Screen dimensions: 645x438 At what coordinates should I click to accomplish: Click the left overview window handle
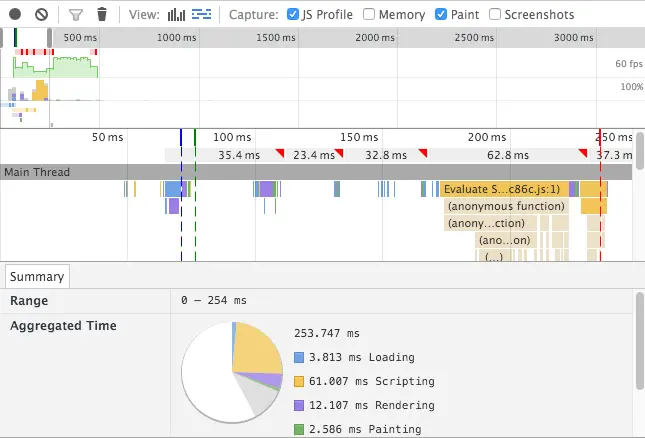tap(1, 38)
